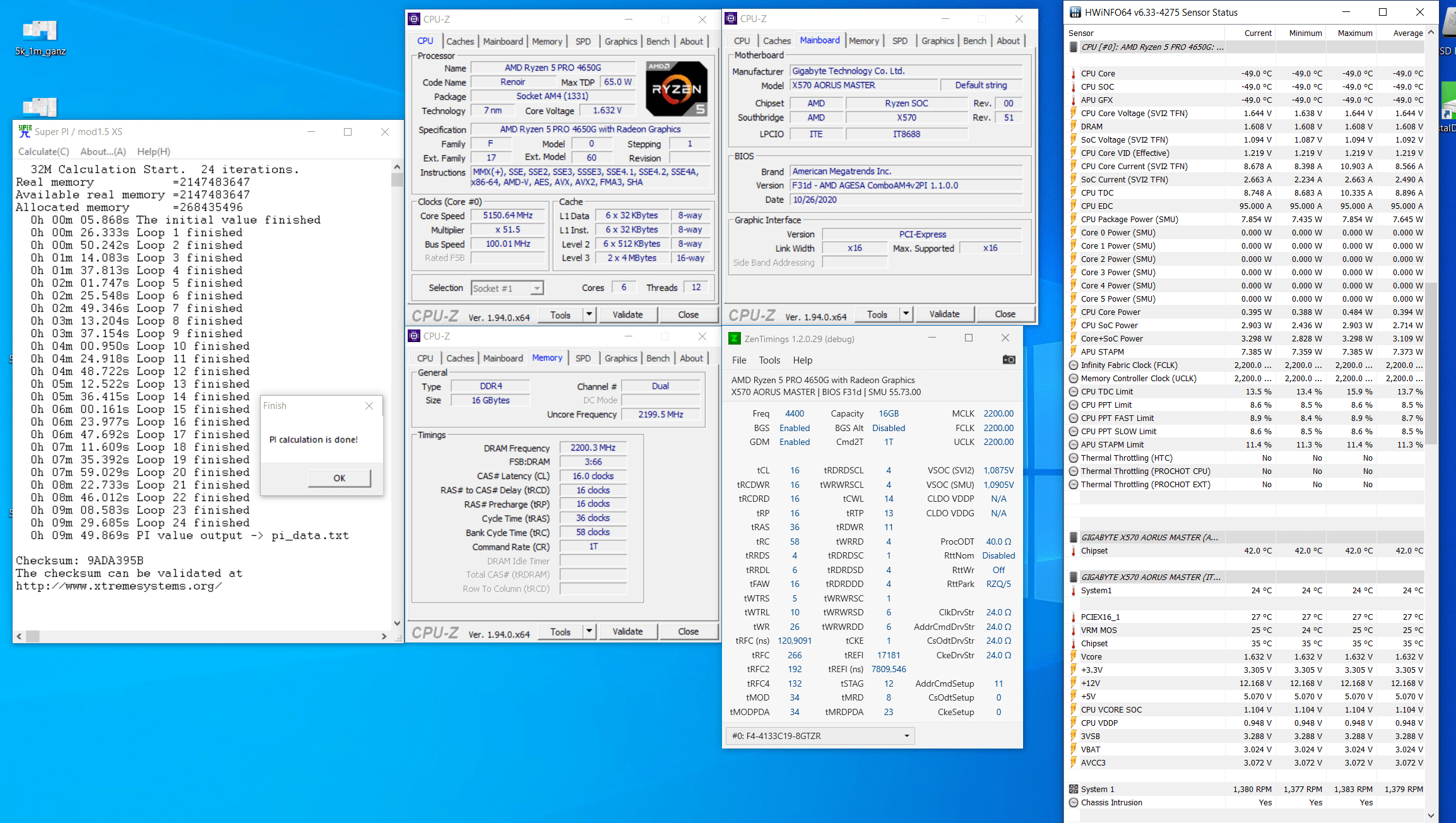Image resolution: width=1456 pixels, height=823 pixels.
Task: Open the Help menu in ZenTimings
Action: point(803,360)
